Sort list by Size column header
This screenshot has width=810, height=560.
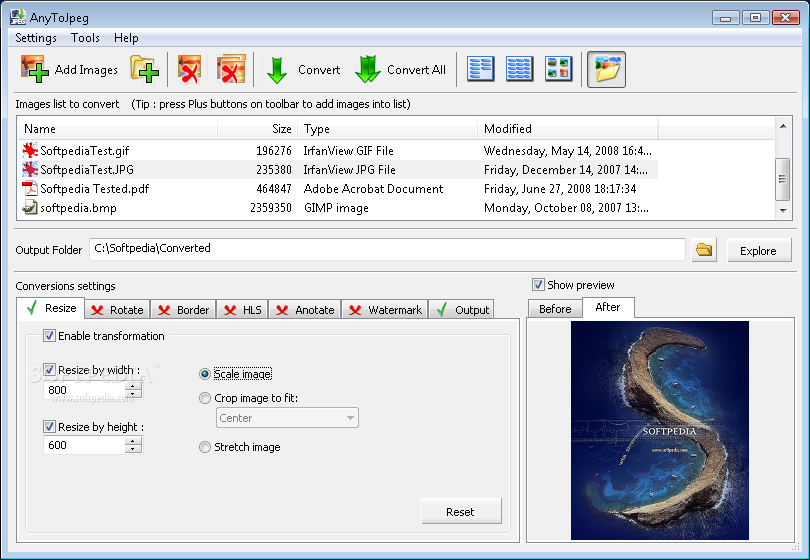(x=258, y=129)
